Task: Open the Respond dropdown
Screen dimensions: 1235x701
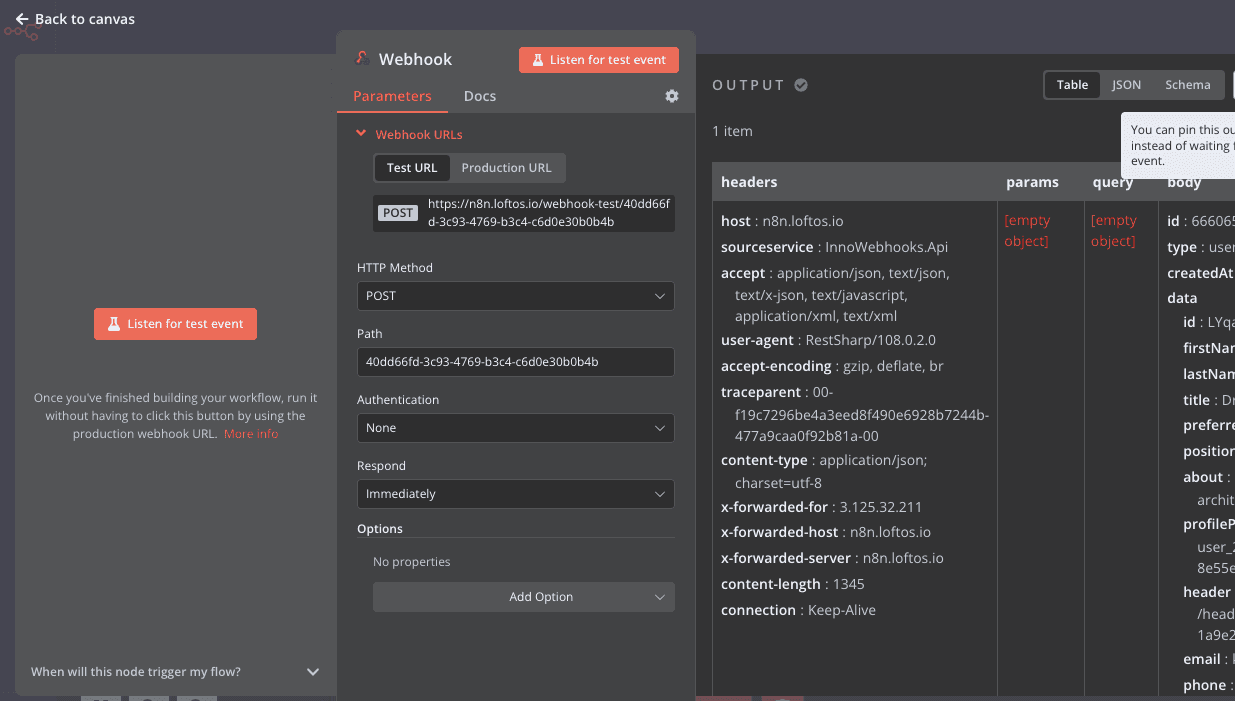Action: [x=515, y=494]
